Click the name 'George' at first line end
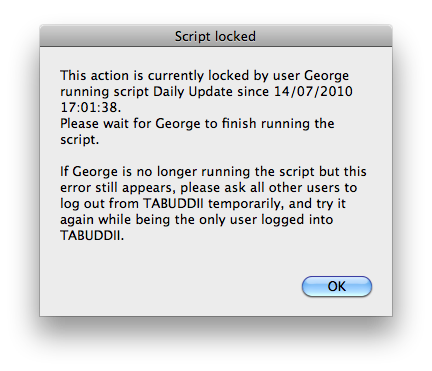This screenshot has height=371, width=432. 326,76
